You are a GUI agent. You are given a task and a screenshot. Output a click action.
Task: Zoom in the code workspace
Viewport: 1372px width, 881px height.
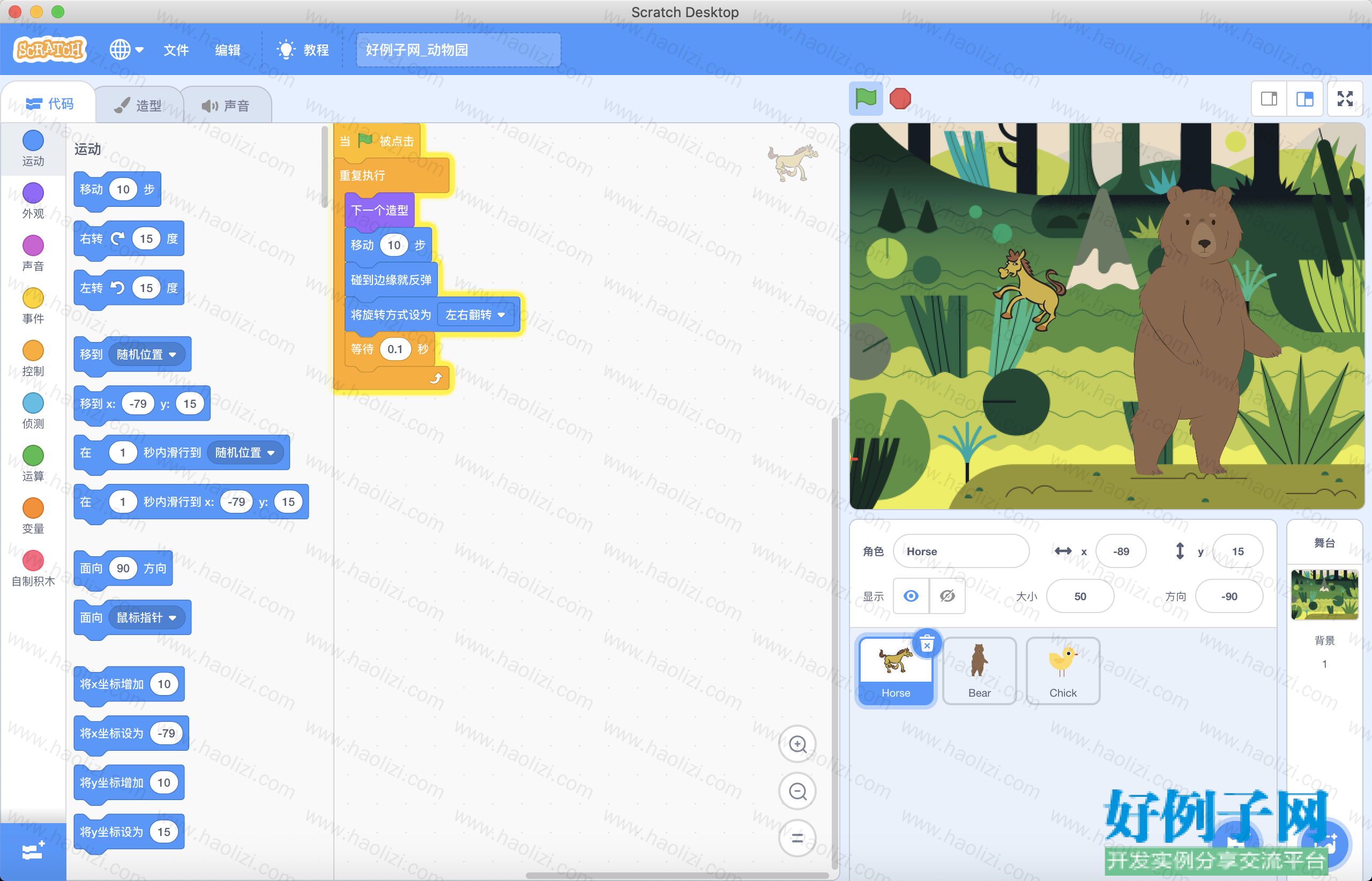pos(797,744)
